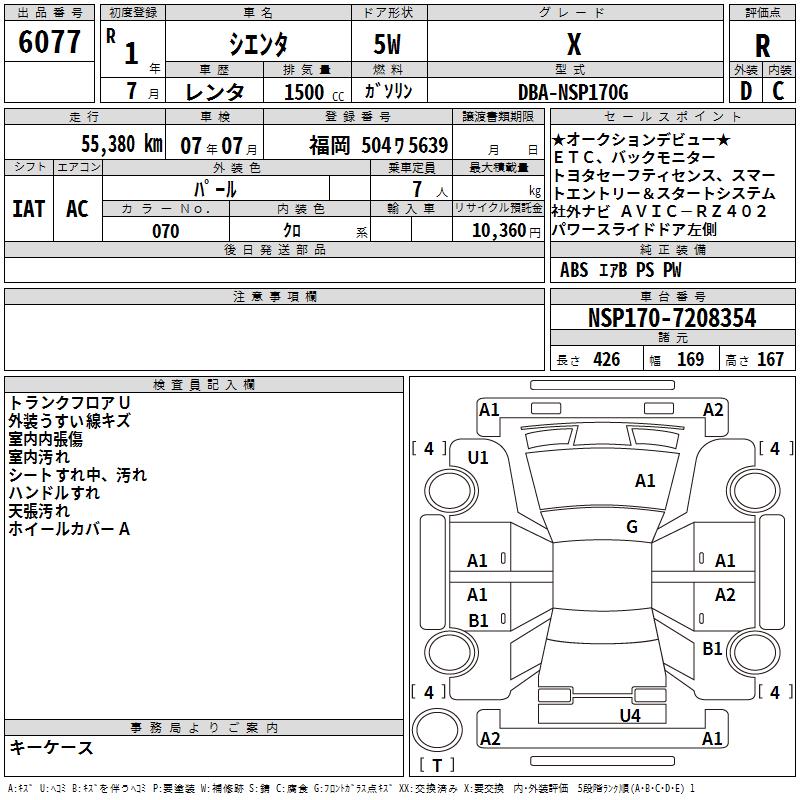Select the car name シエンタ
This screenshot has height=800, width=800.
click(x=258, y=44)
